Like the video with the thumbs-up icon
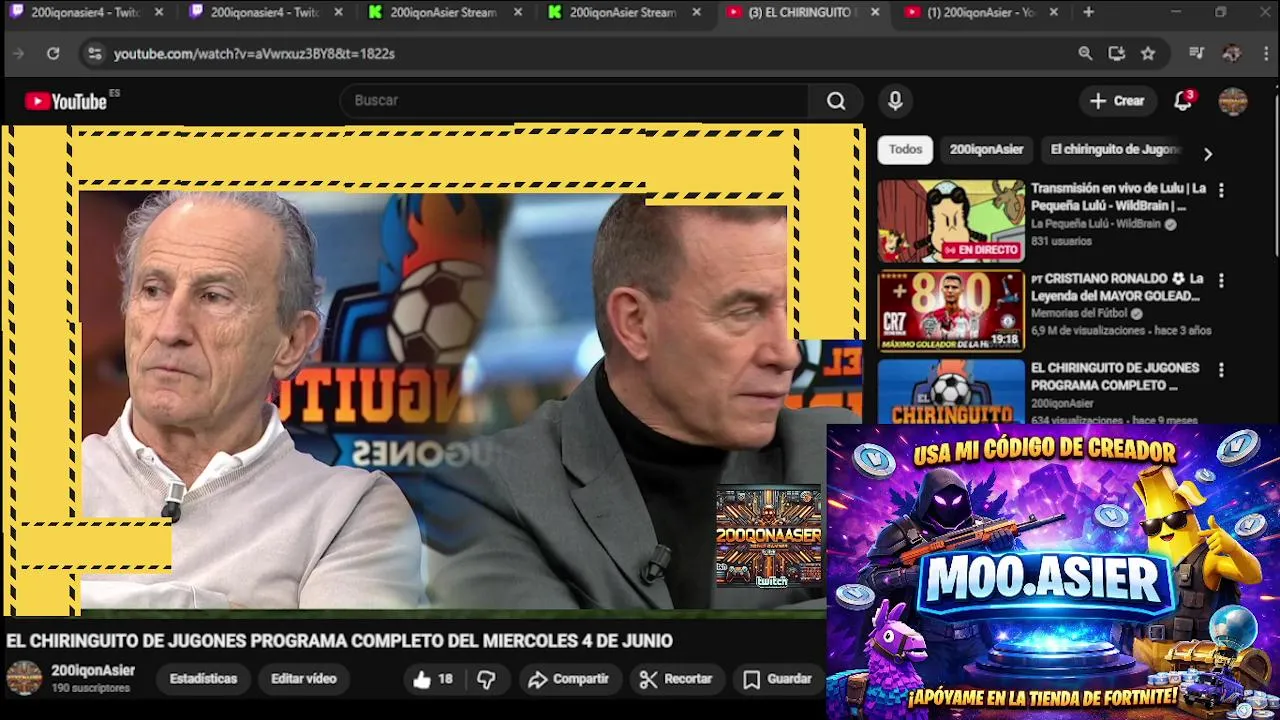The image size is (1280, 720). point(422,679)
